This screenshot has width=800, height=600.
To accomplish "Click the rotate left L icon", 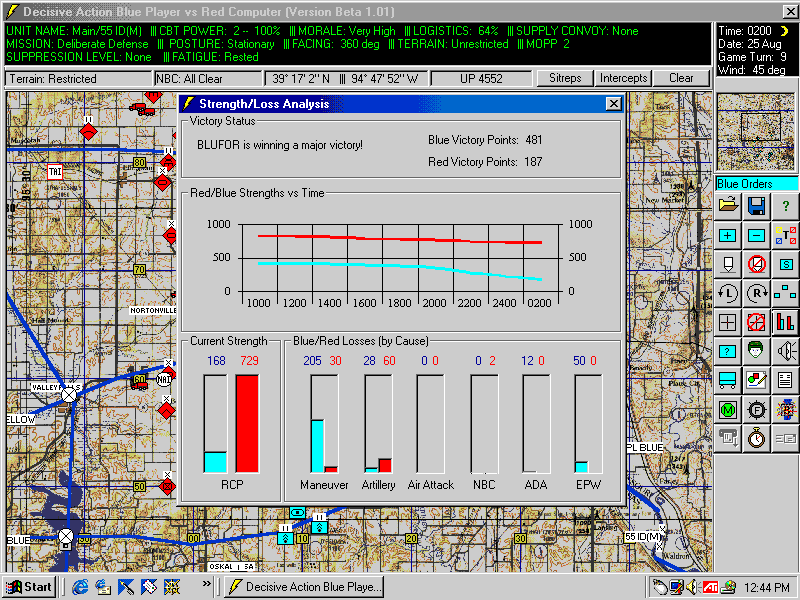I will (728, 294).
